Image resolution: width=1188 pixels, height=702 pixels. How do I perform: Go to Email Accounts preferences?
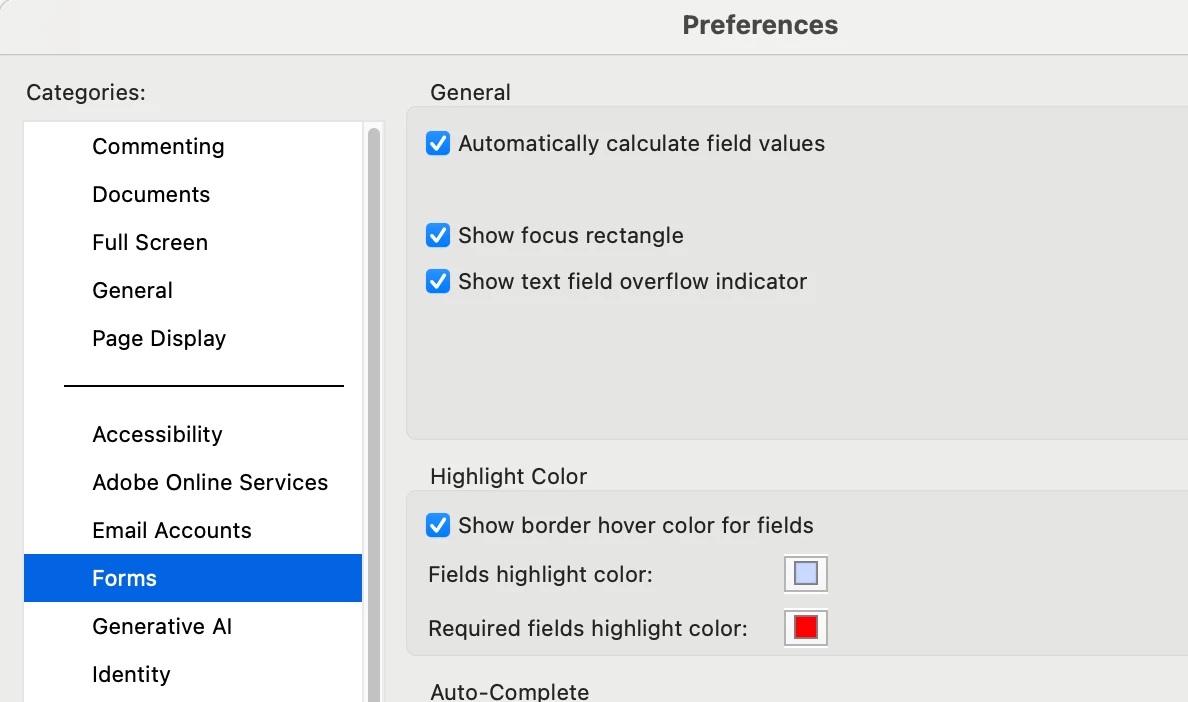click(x=172, y=531)
